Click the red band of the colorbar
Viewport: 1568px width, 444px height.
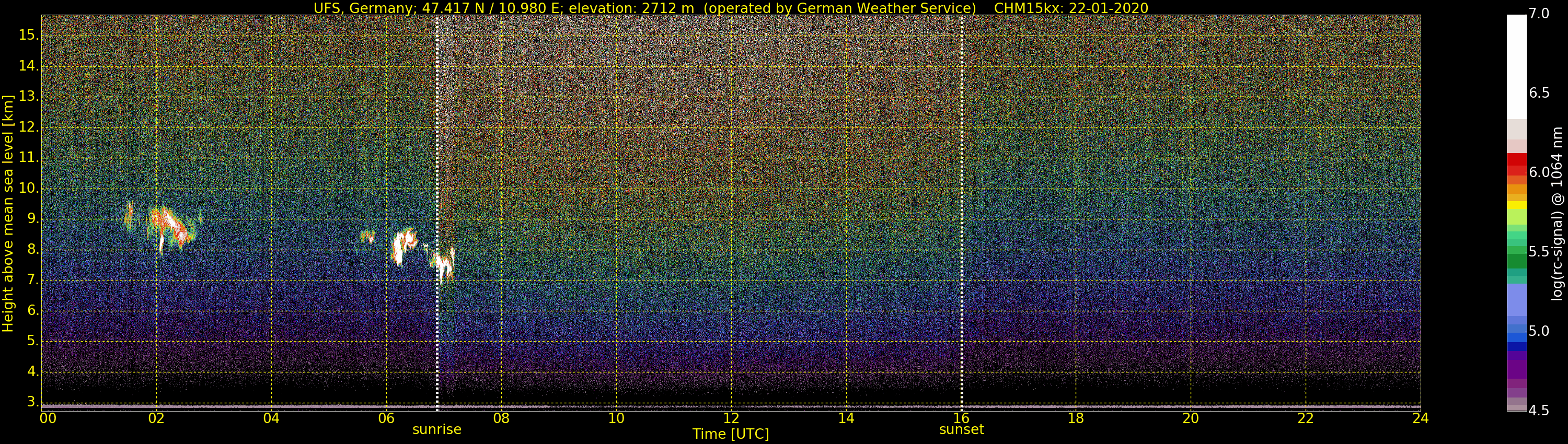[x=1516, y=165]
